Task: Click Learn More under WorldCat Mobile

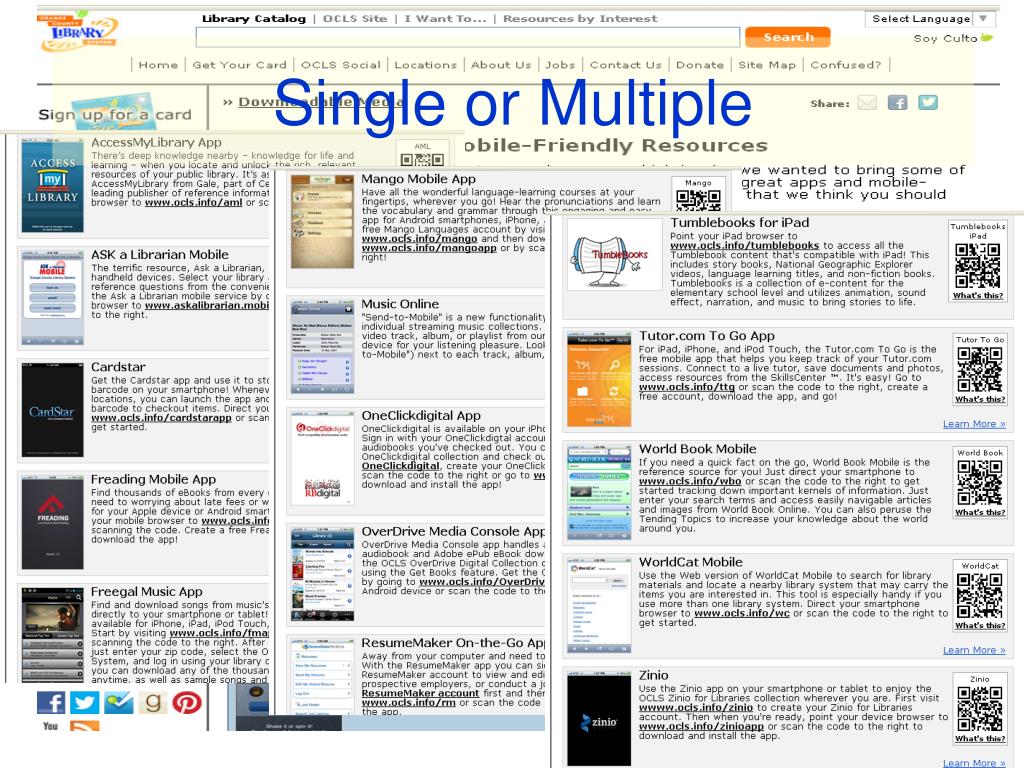Action: [x=974, y=650]
